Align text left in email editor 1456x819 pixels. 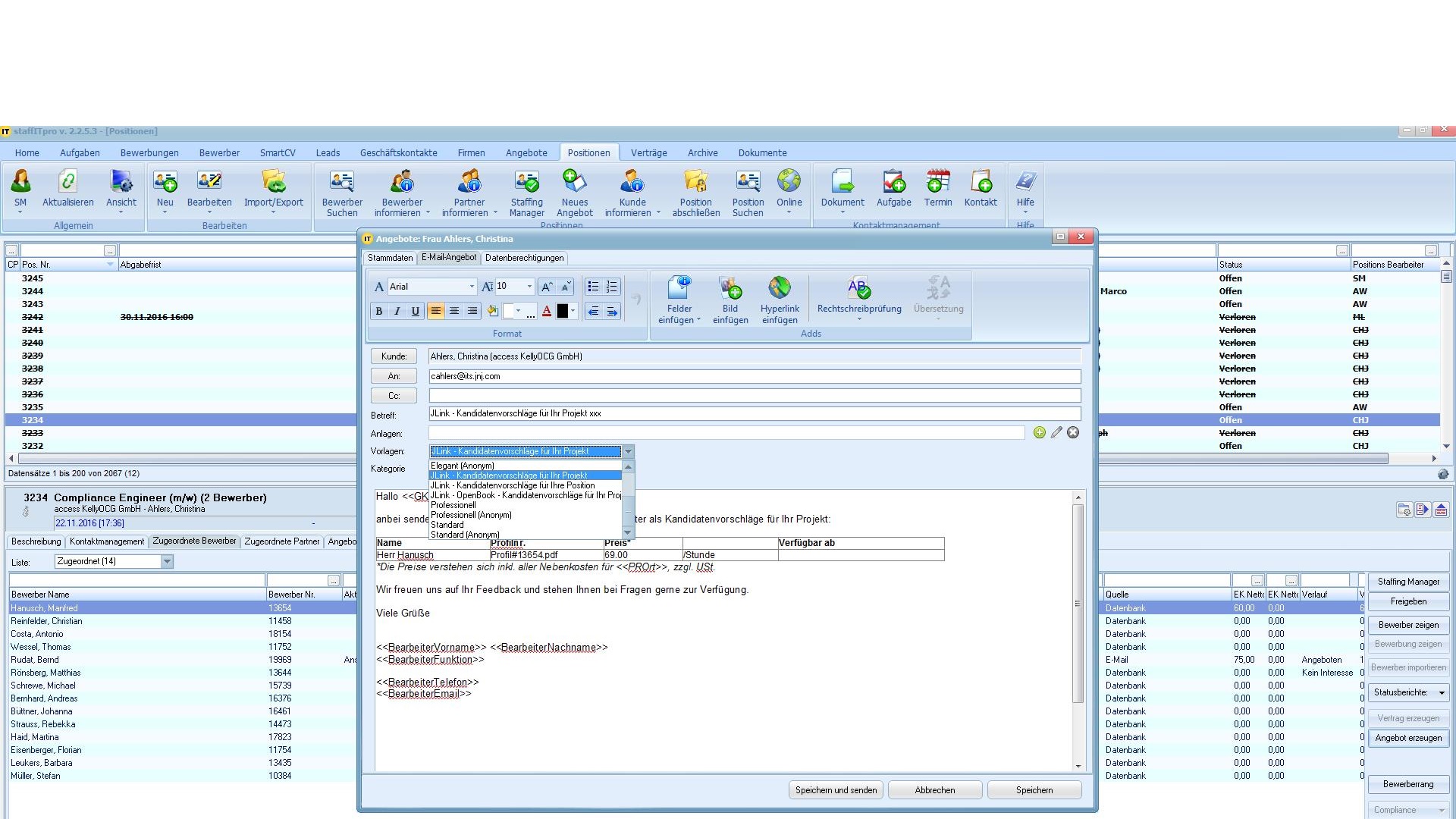(435, 311)
